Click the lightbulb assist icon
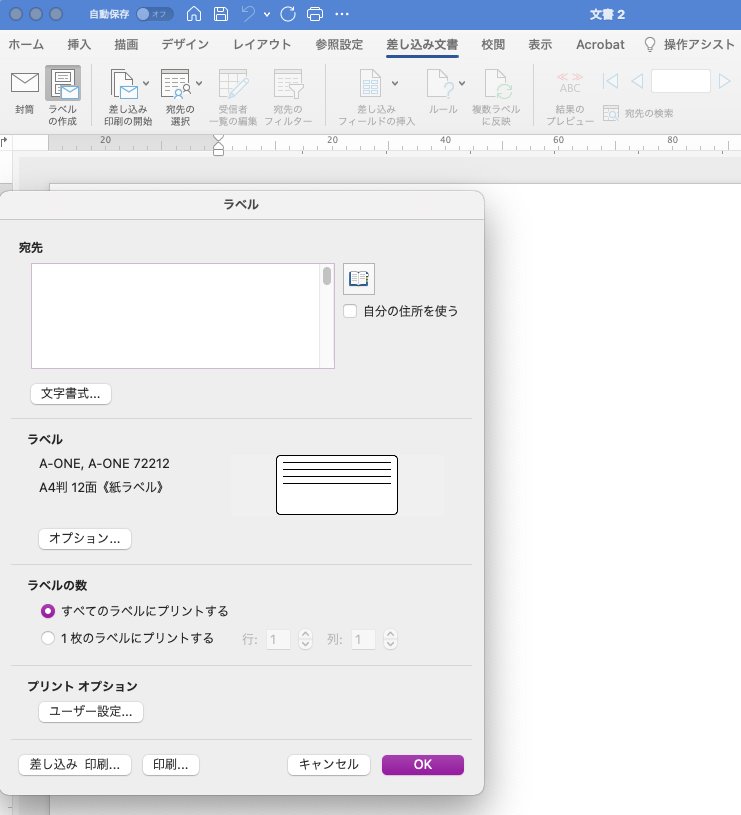Screen dimensions: 741x815 click(650, 45)
